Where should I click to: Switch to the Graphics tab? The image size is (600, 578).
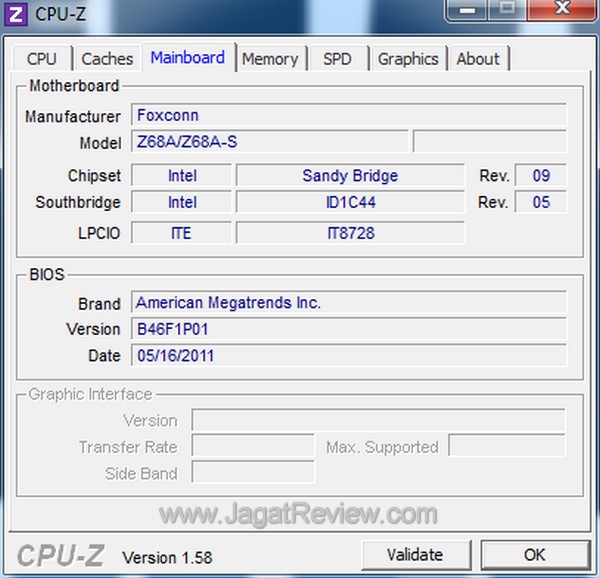(408, 59)
